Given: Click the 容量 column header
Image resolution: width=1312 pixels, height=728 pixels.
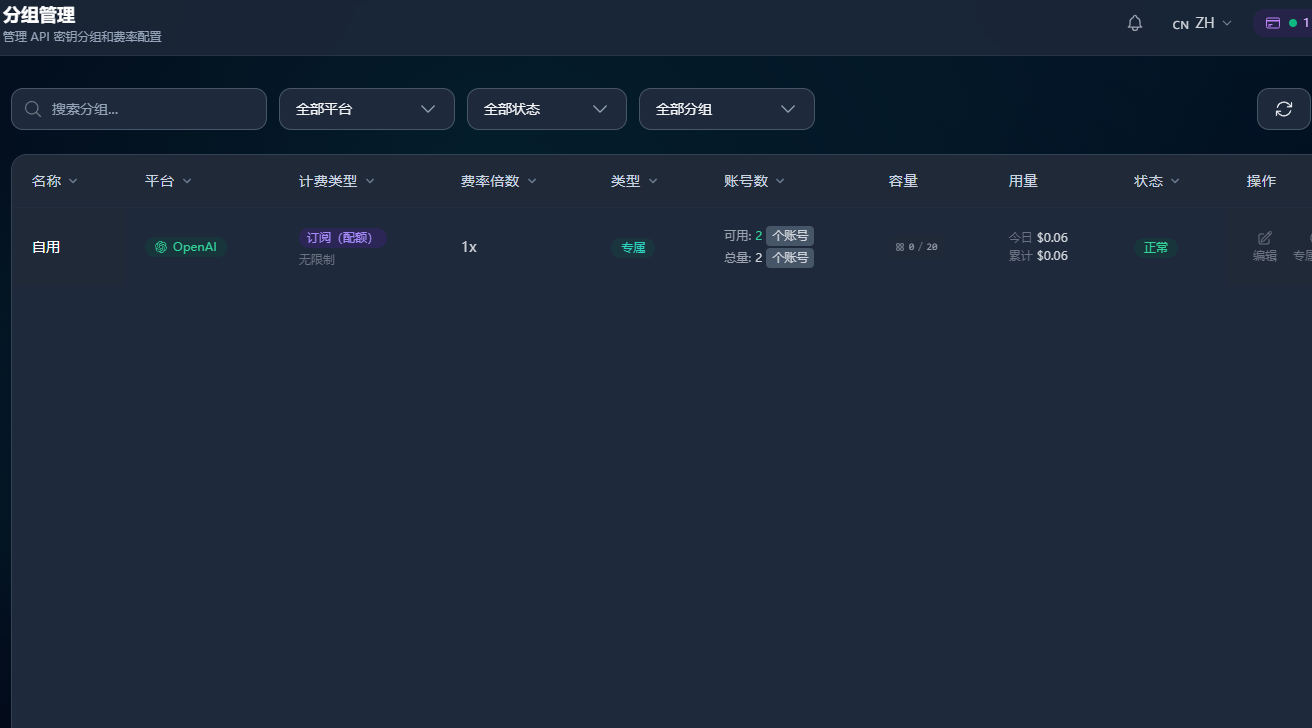Looking at the screenshot, I should [903, 181].
